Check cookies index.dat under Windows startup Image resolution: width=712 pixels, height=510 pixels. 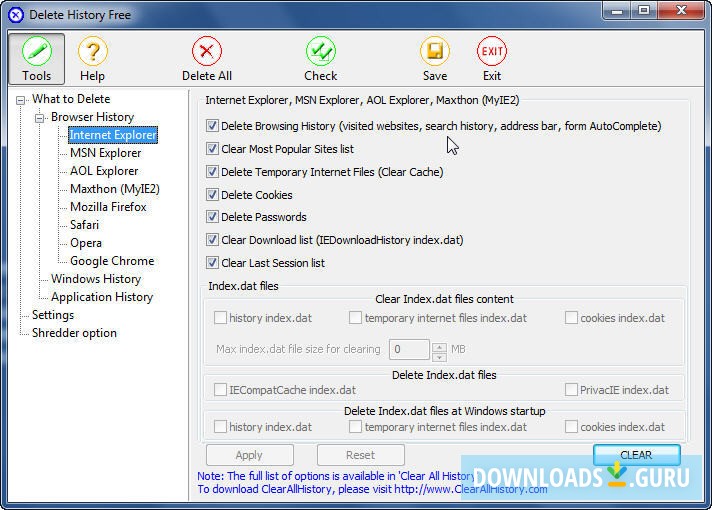point(571,426)
